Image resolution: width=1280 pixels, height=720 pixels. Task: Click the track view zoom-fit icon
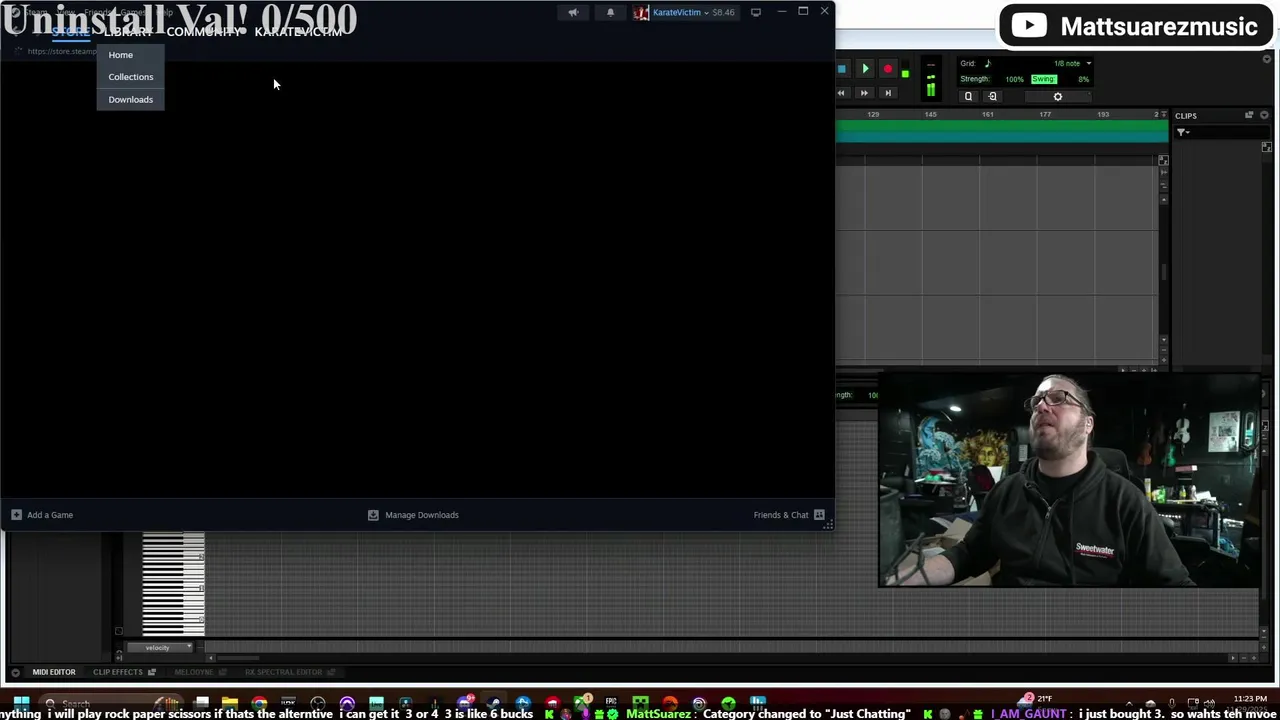(1163, 160)
